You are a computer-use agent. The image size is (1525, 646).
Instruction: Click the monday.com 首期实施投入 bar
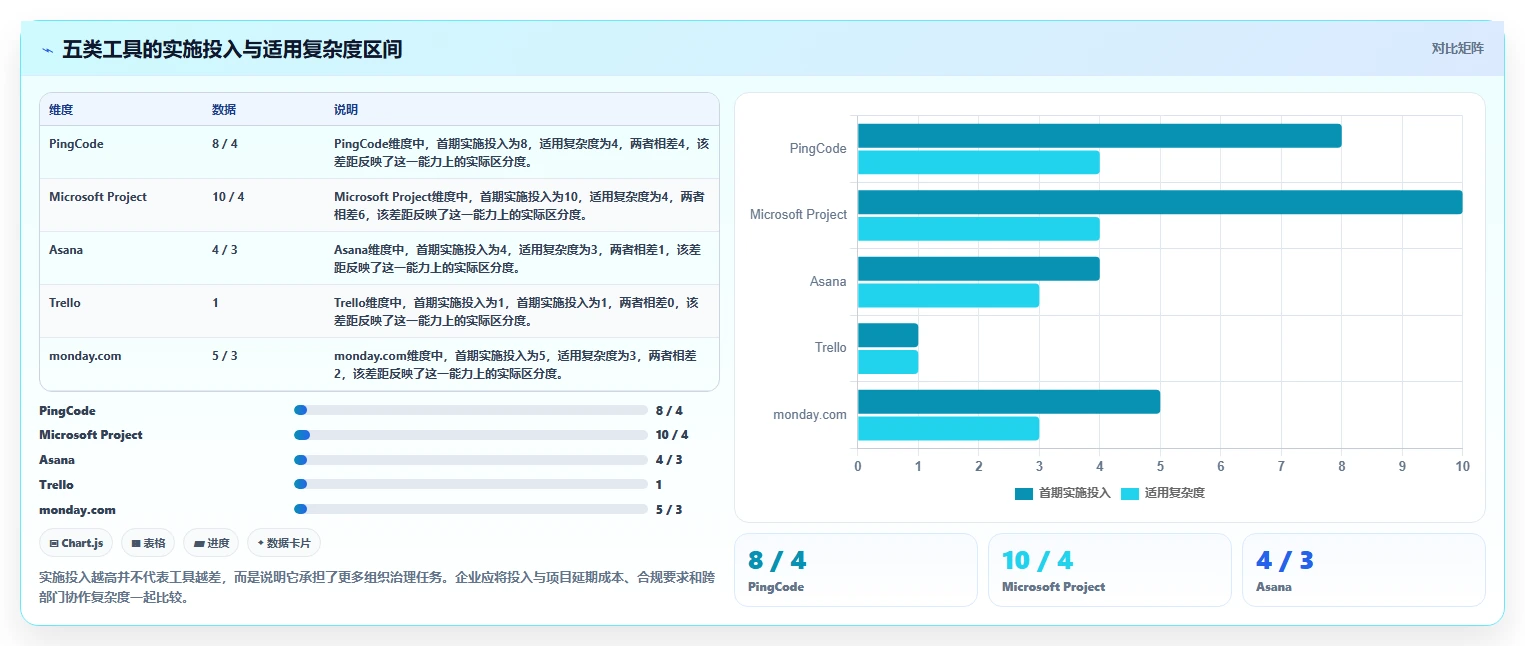click(1009, 402)
